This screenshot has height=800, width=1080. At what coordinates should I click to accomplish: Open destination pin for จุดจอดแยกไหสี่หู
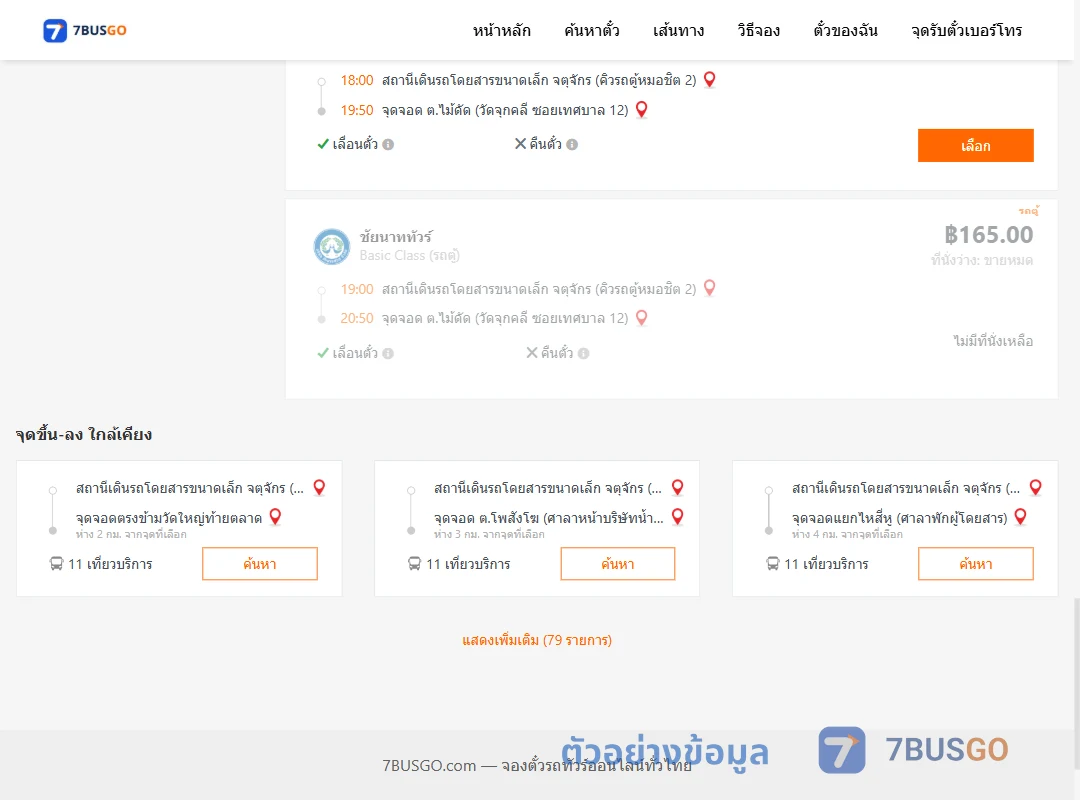1021,517
